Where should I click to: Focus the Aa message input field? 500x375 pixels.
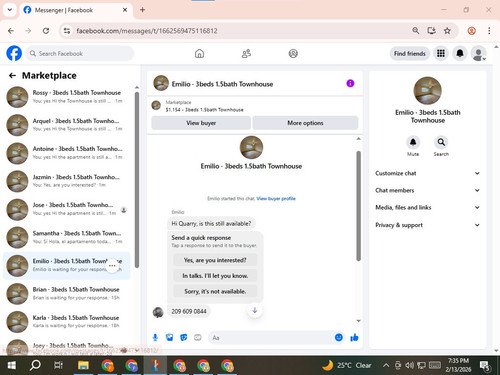272,338
